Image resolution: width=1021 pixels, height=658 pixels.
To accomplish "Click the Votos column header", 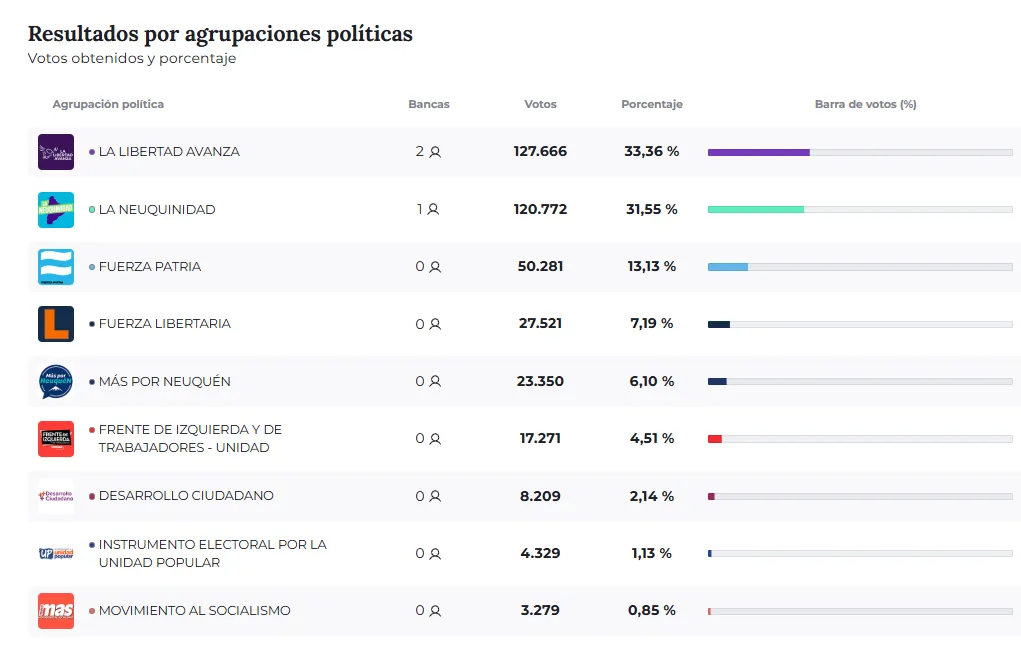I will pos(540,104).
